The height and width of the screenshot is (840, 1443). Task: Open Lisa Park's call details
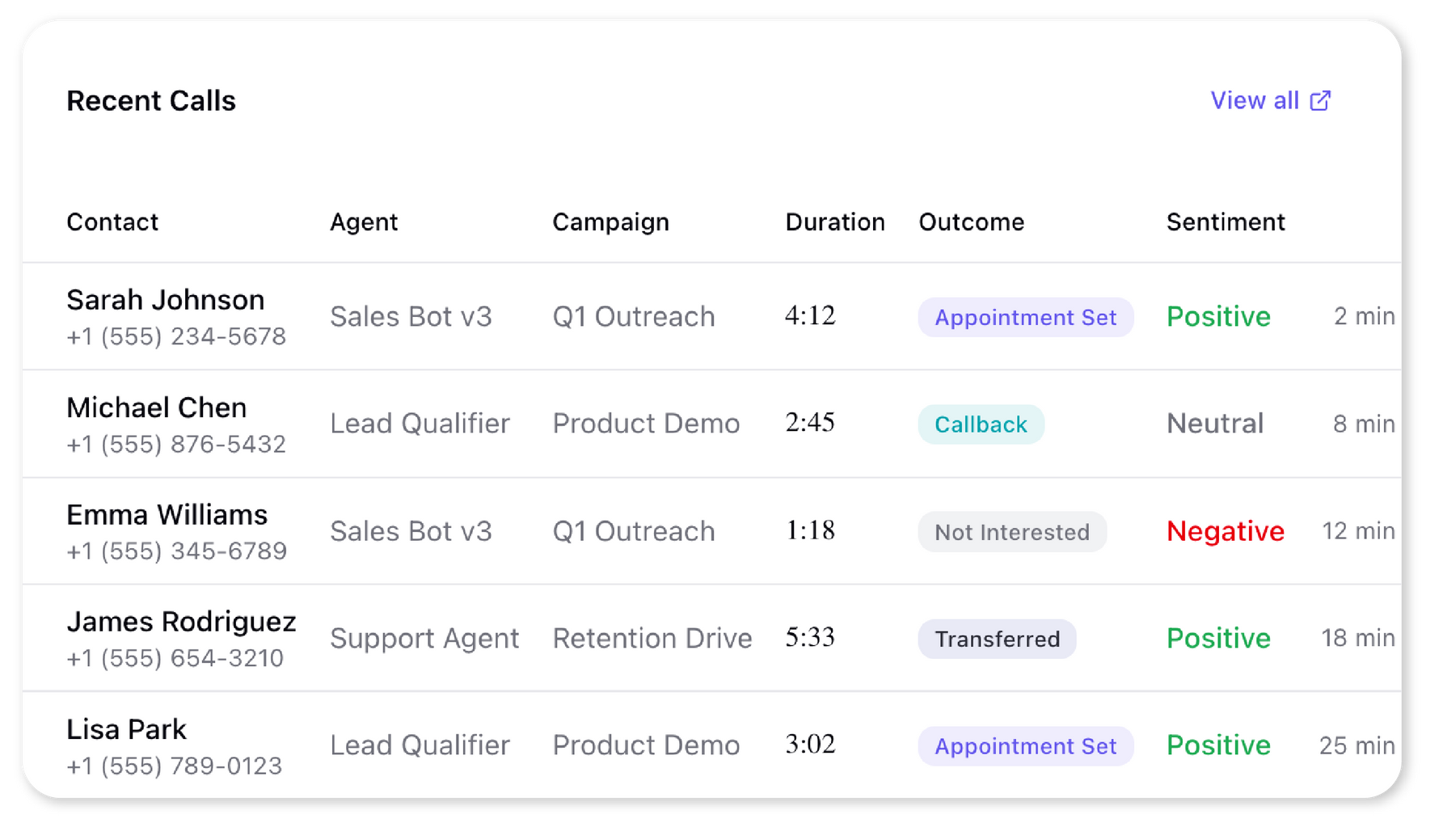711,745
